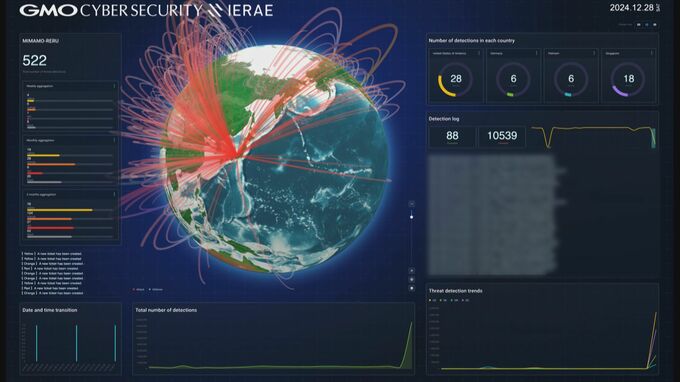Click the play icon under the globe slider

[x=412, y=271]
